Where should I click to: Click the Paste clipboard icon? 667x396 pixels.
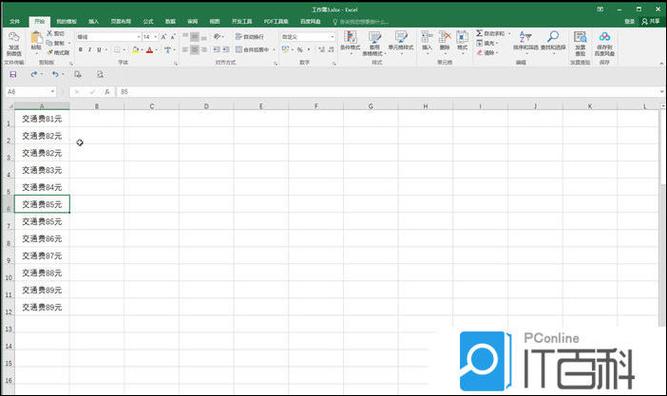[x=36, y=39]
